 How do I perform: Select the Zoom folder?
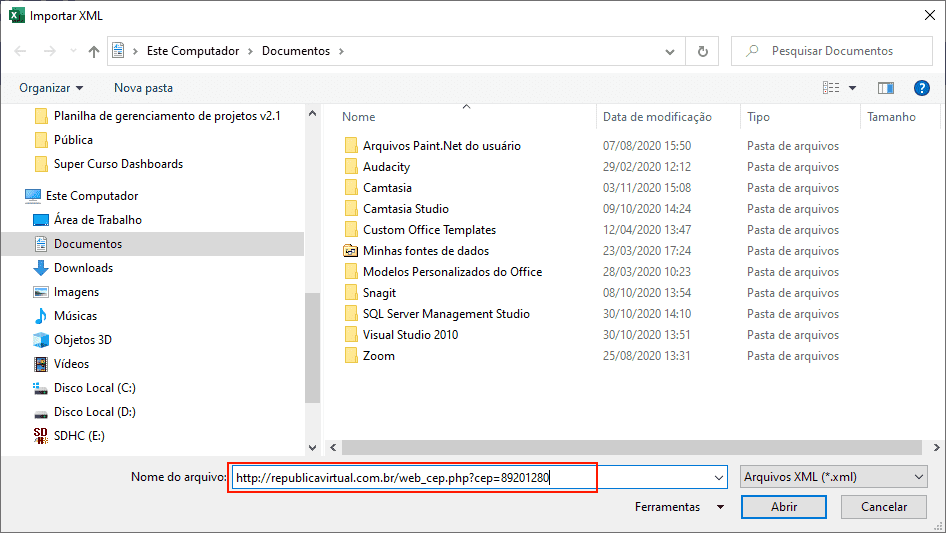coord(379,356)
